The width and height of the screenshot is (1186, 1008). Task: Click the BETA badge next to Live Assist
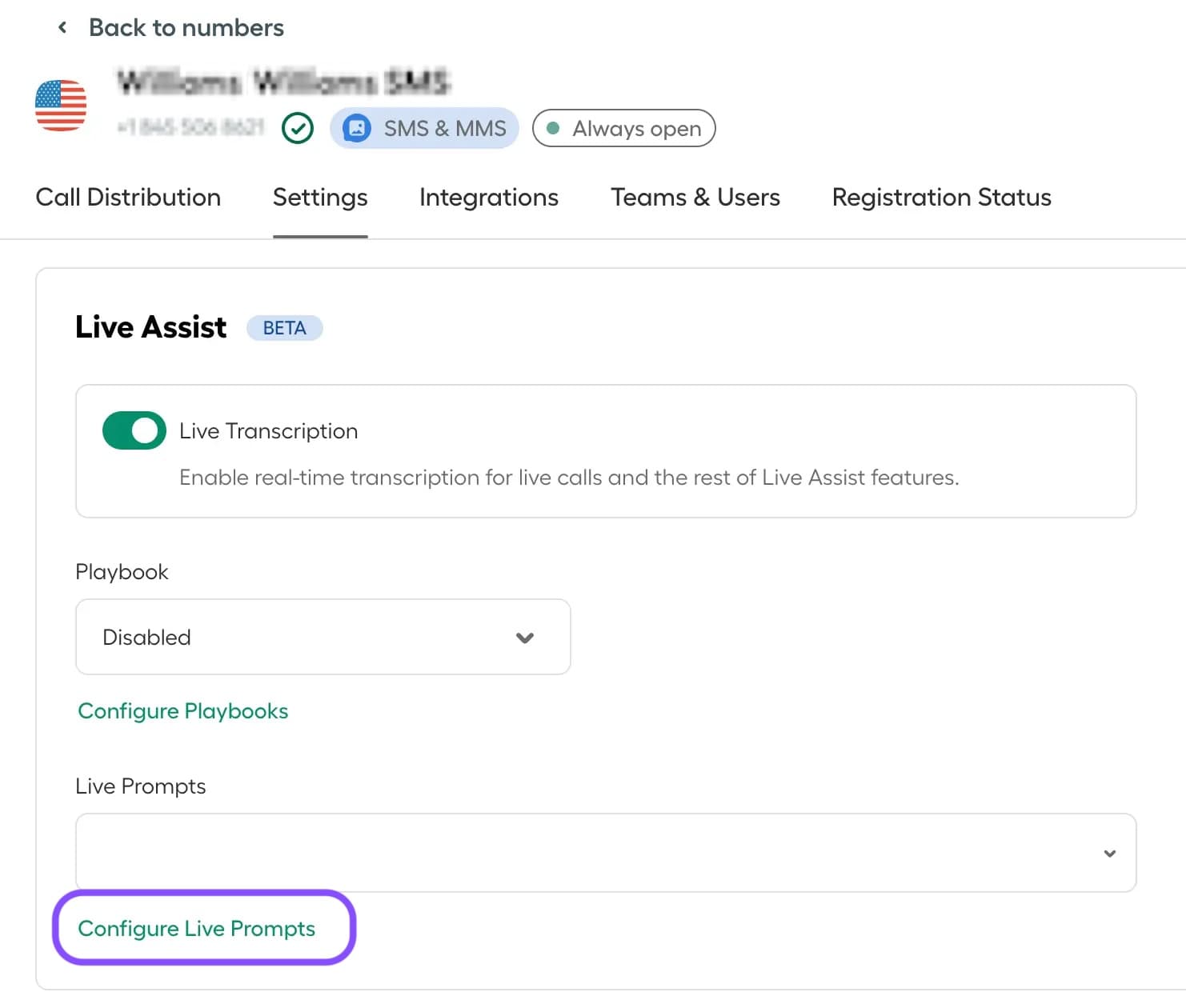284,327
